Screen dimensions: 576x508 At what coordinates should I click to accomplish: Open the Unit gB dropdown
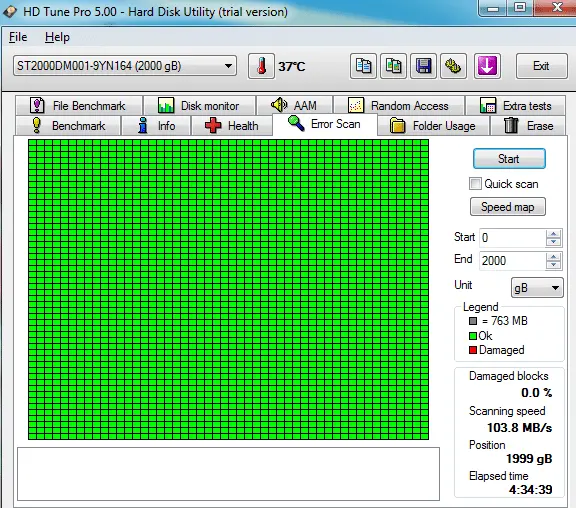pyautogui.click(x=537, y=288)
